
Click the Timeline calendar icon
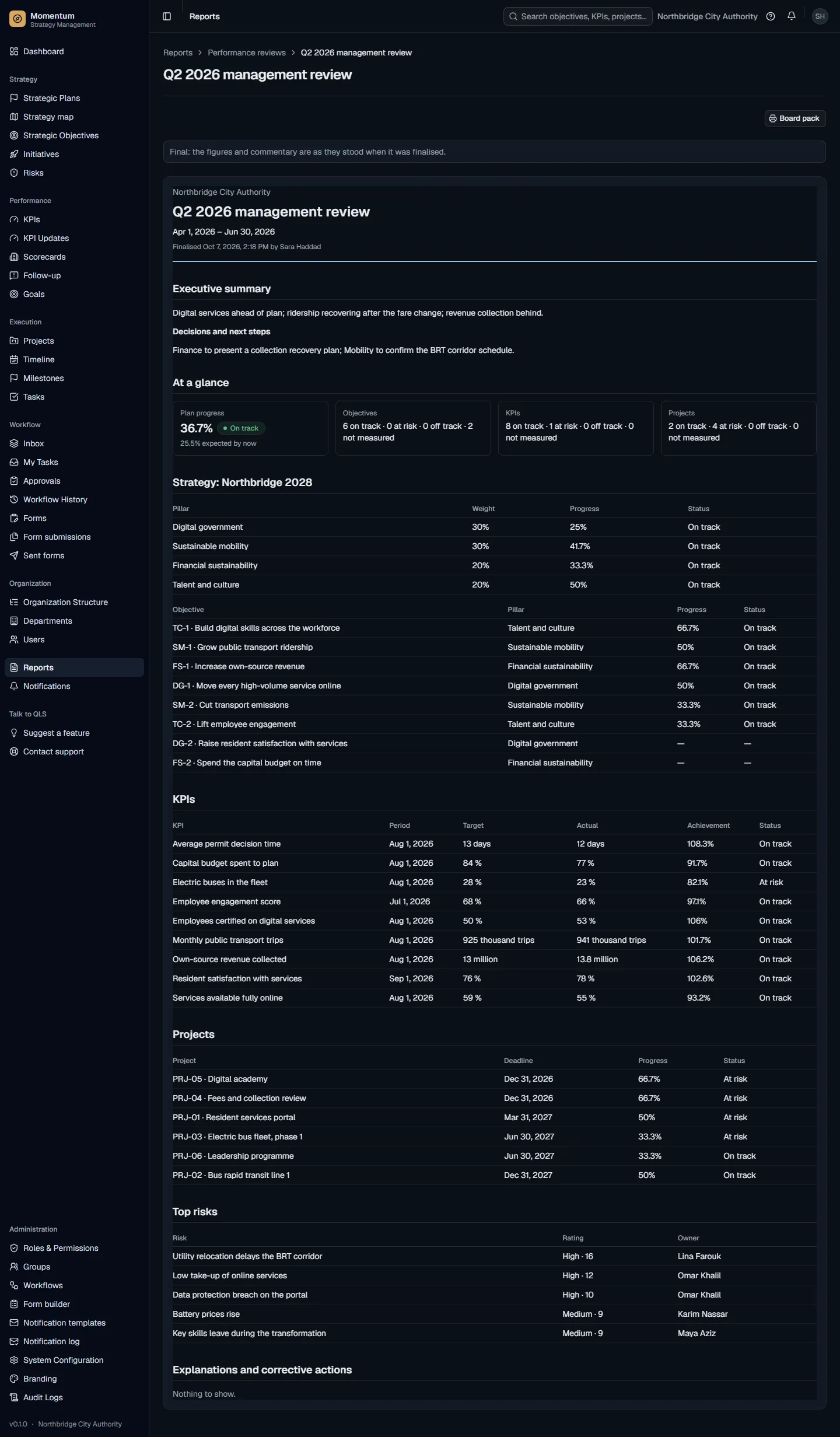click(x=14, y=359)
